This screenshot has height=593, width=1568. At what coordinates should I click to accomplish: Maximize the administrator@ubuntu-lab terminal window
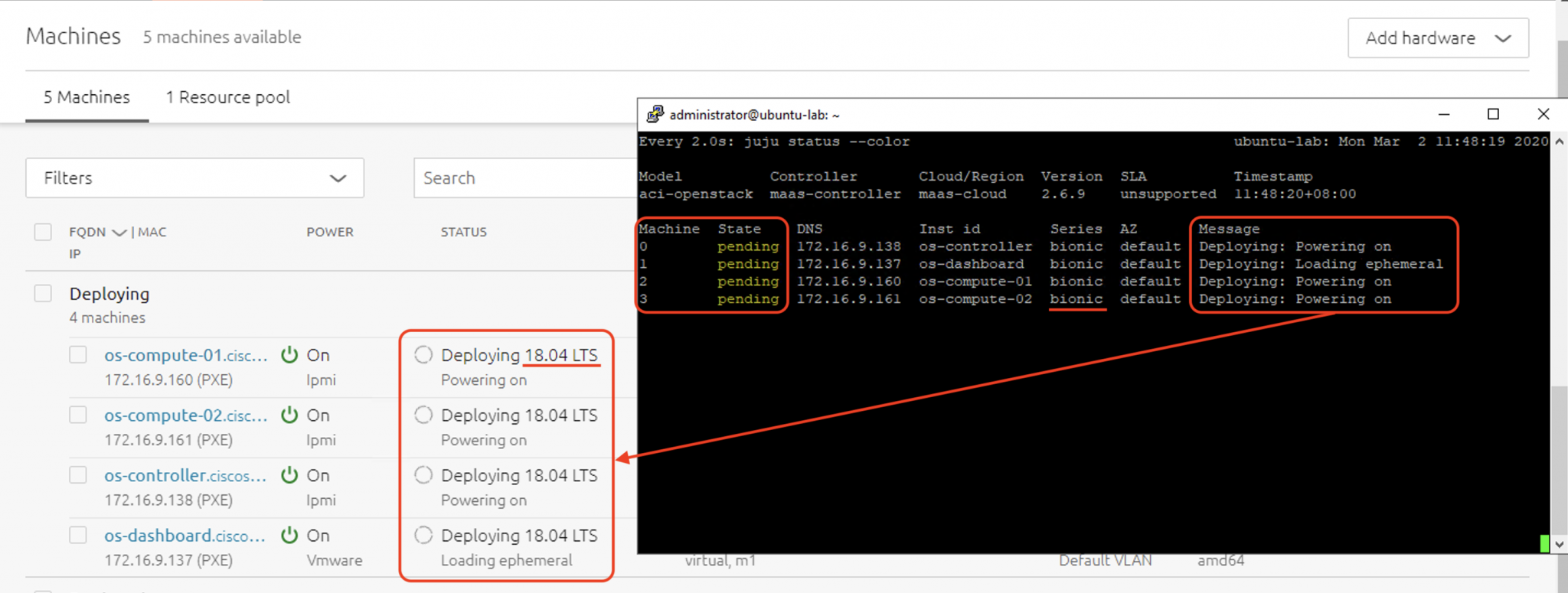pos(1493,115)
